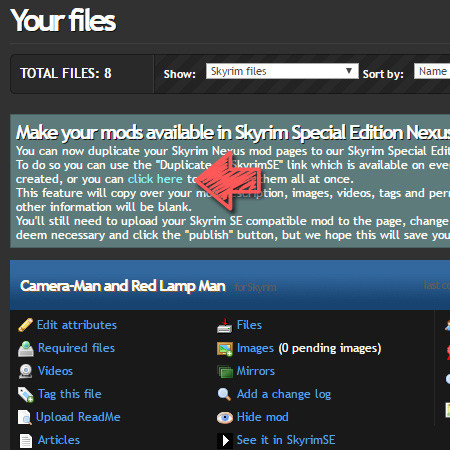Open the Camera-Man and Red Lamp Man mod title
450x450 pixels.
123,286
